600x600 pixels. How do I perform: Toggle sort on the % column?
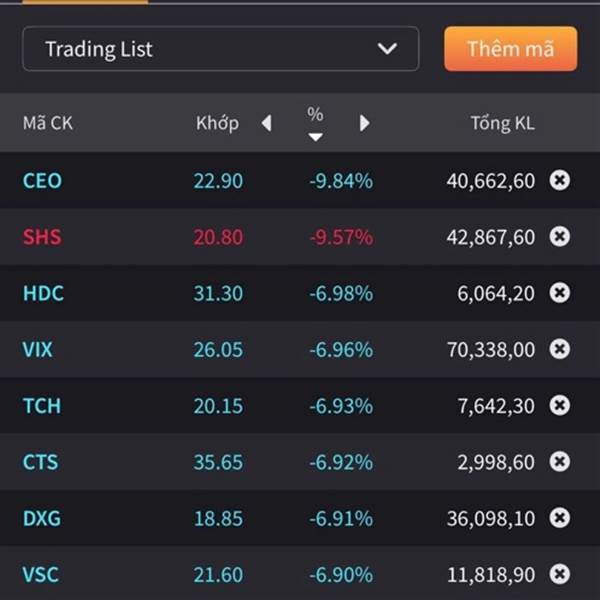[315, 124]
